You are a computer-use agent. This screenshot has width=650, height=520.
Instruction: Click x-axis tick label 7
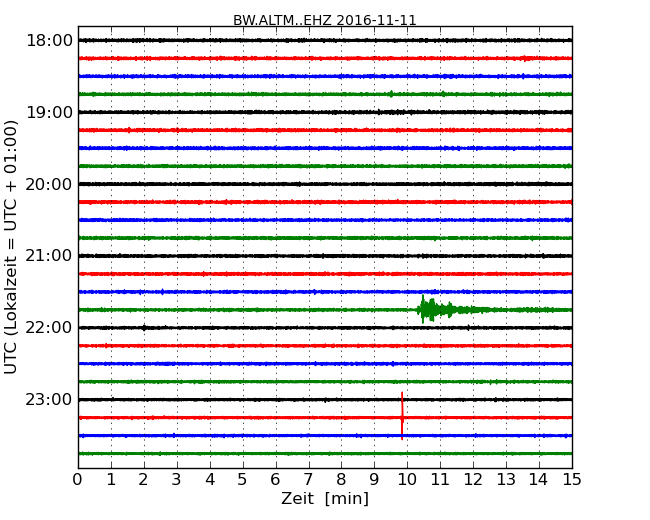click(x=308, y=480)
